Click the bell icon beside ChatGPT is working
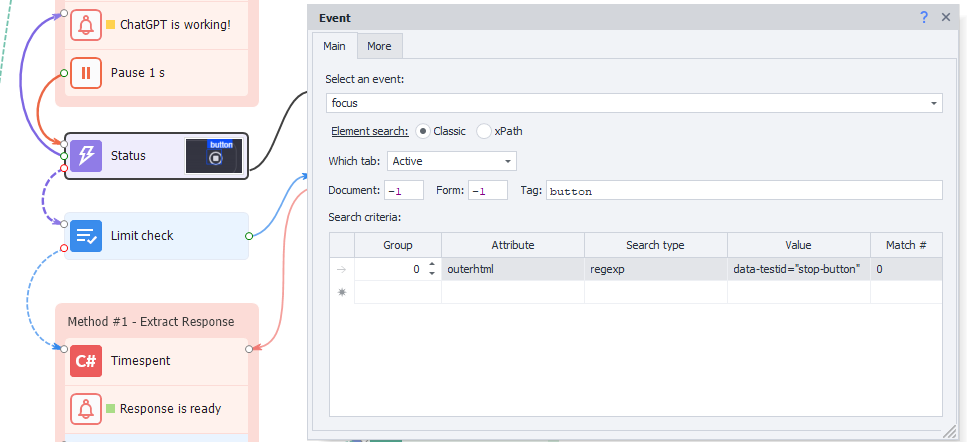Viewport: 967px width, 442px height. [x=86, y=25]
